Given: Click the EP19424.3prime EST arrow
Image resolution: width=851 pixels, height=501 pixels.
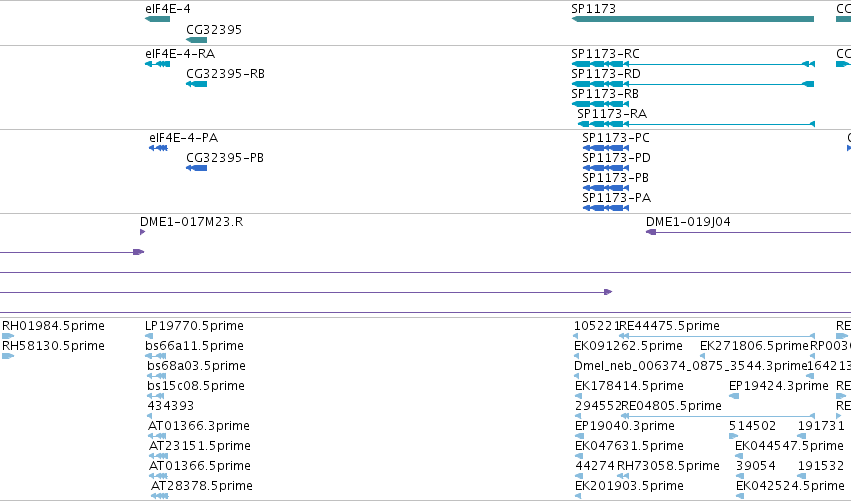Looking at the screenshot, I should click(734, 396).
